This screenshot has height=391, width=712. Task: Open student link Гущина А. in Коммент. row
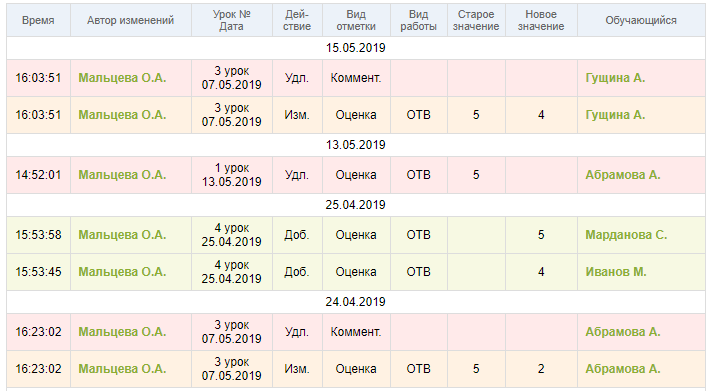pos(615,78)
